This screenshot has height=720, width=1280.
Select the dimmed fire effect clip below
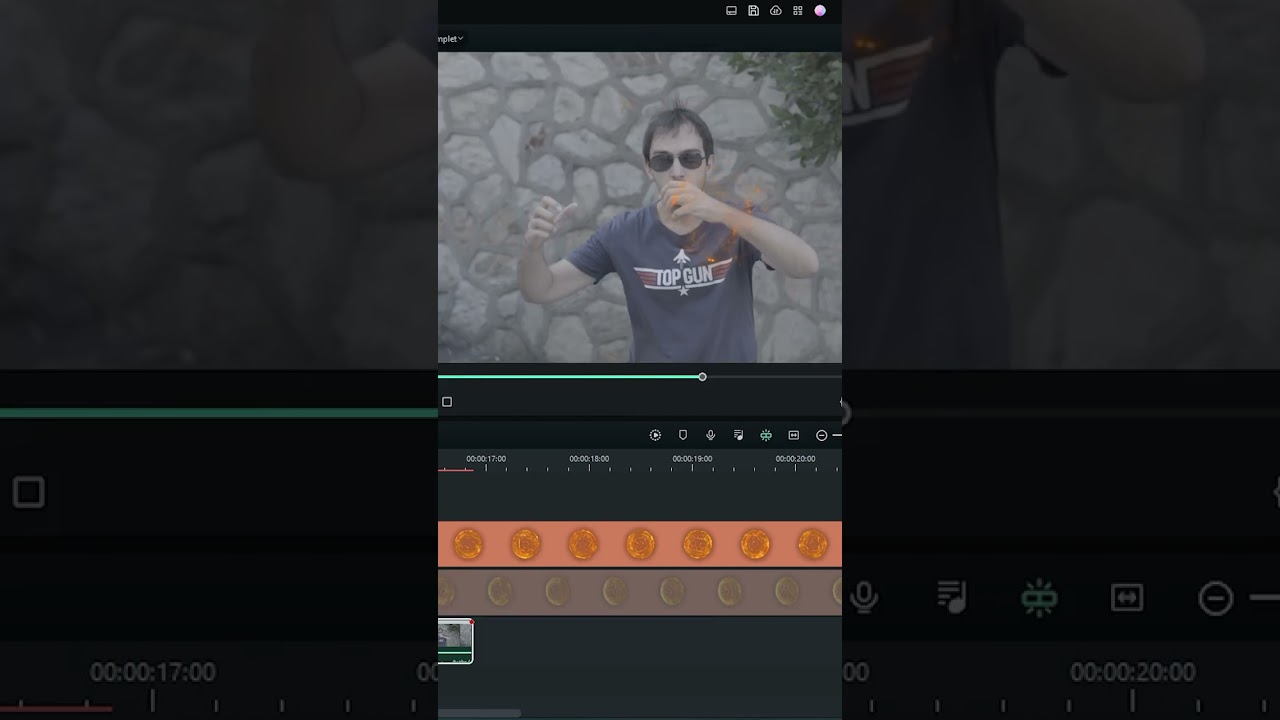click(x=640, y=592)
